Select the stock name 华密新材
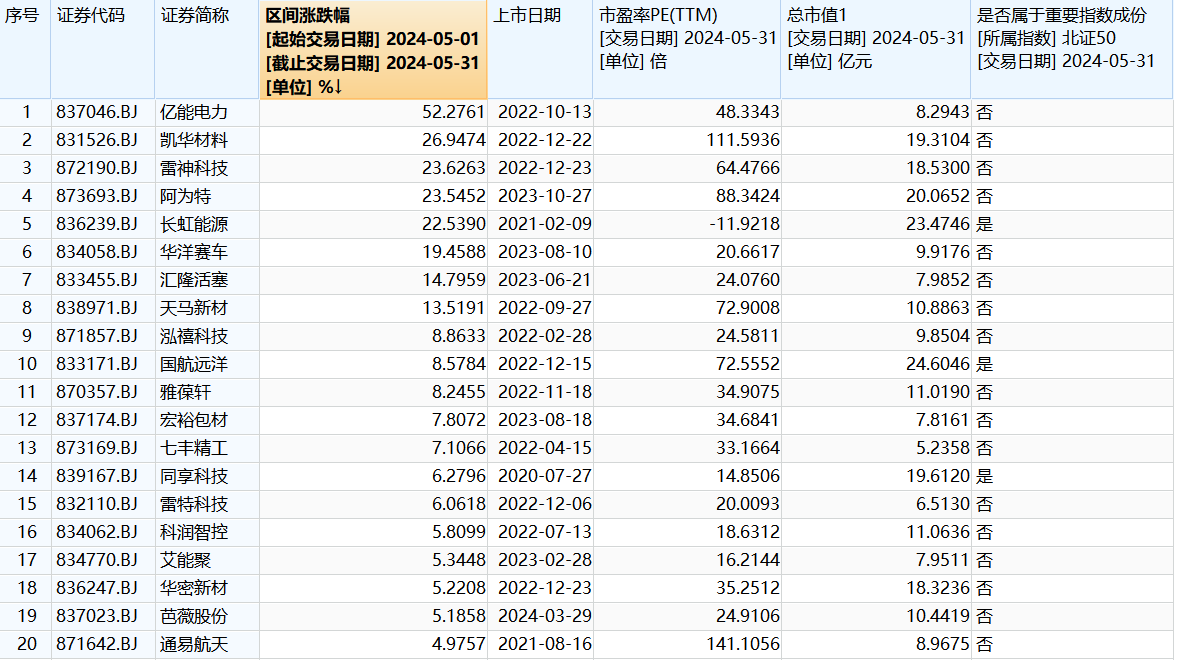This screenshot has width=1177, height=660. (x=194, y=588)
